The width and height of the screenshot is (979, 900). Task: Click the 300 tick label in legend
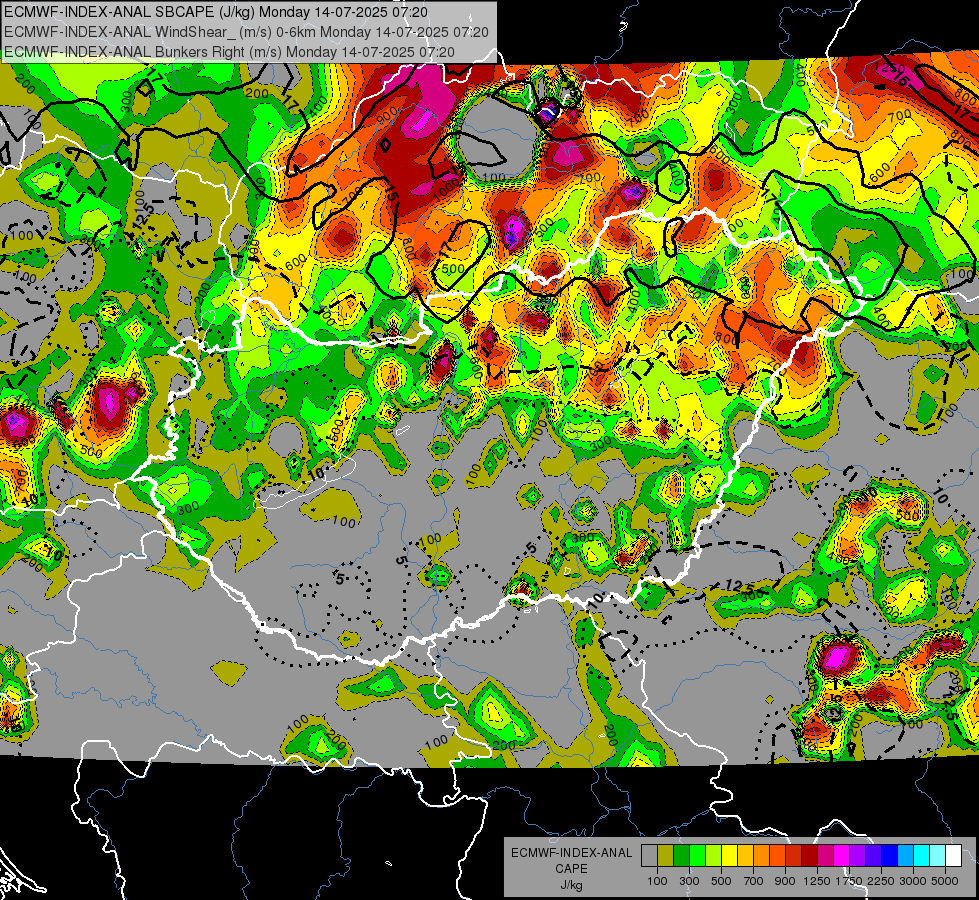(x=689, y=881)
